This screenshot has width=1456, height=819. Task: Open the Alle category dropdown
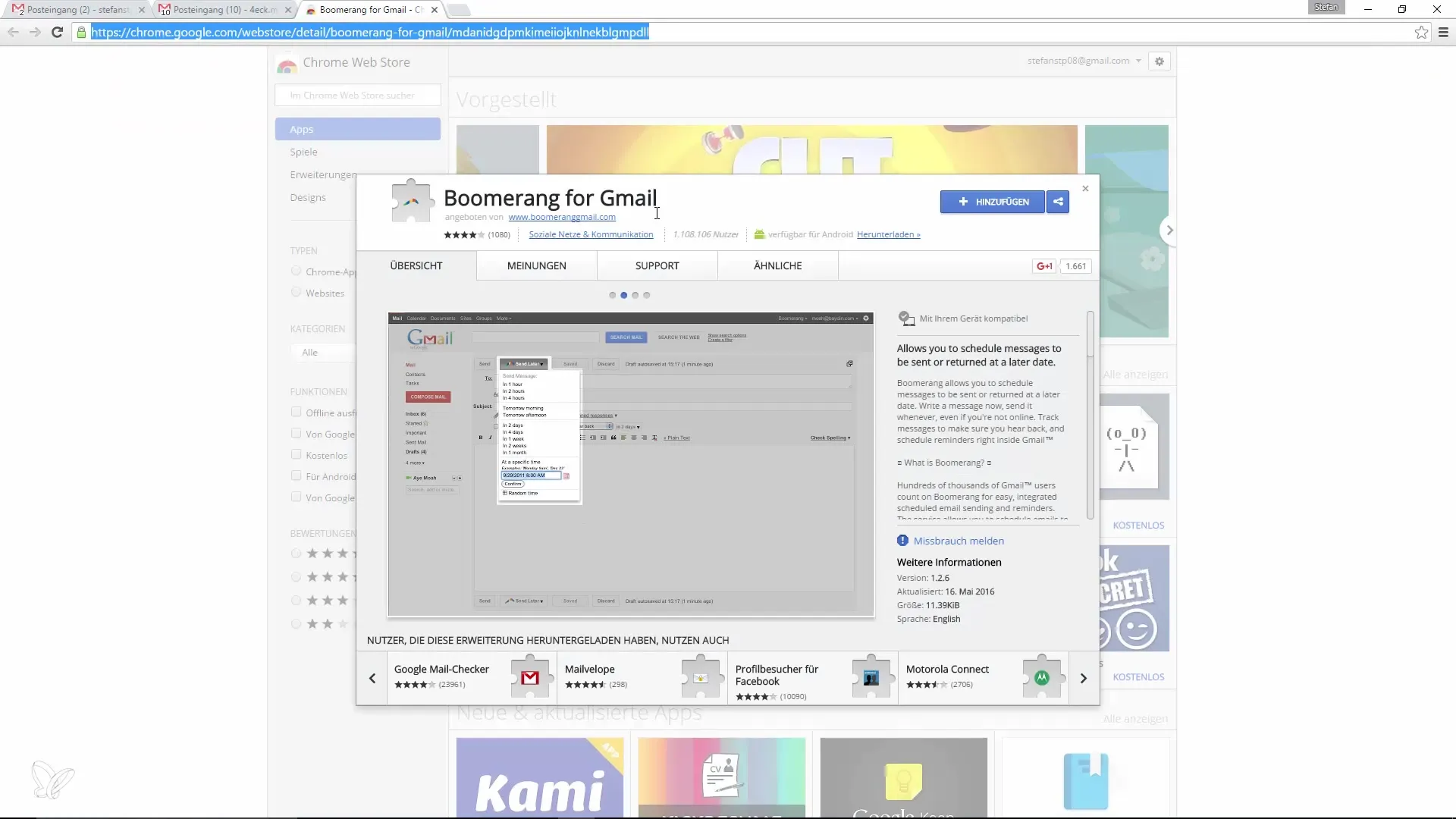[323, 353]
